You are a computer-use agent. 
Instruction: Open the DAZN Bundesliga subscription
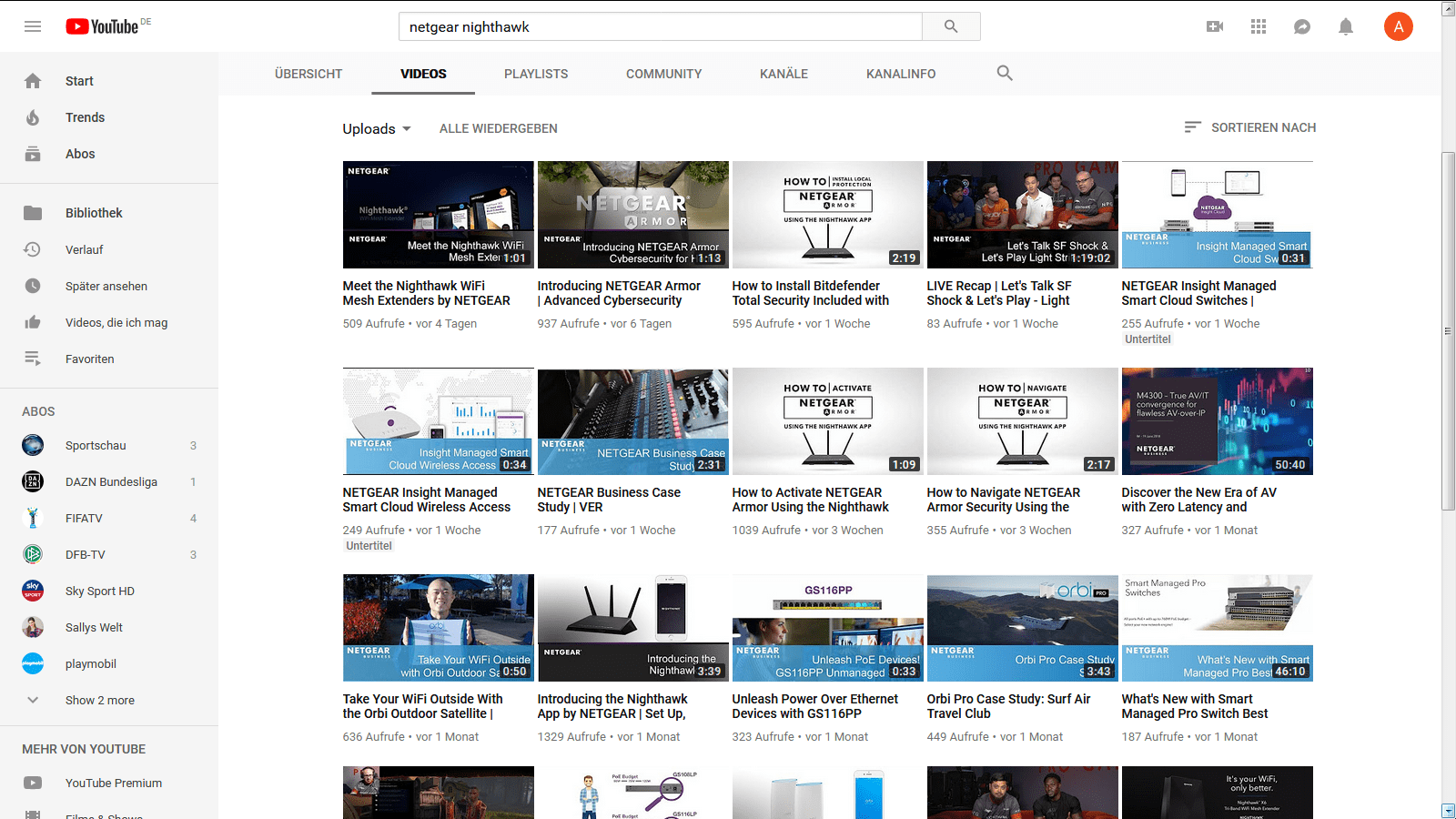109,481
